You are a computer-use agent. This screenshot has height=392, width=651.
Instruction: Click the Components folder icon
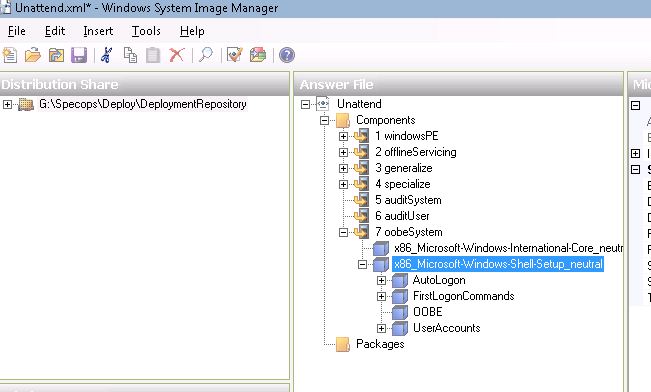[x=343, y=120]
